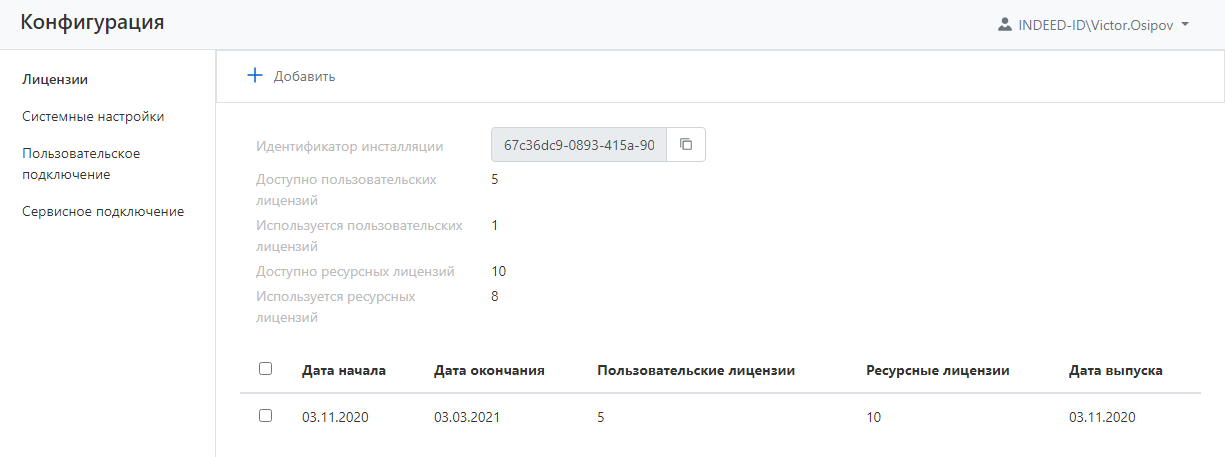Toggle the select-all checkbox in the table header
This screenshot has width=1225, height=457.
click(265, 369)
